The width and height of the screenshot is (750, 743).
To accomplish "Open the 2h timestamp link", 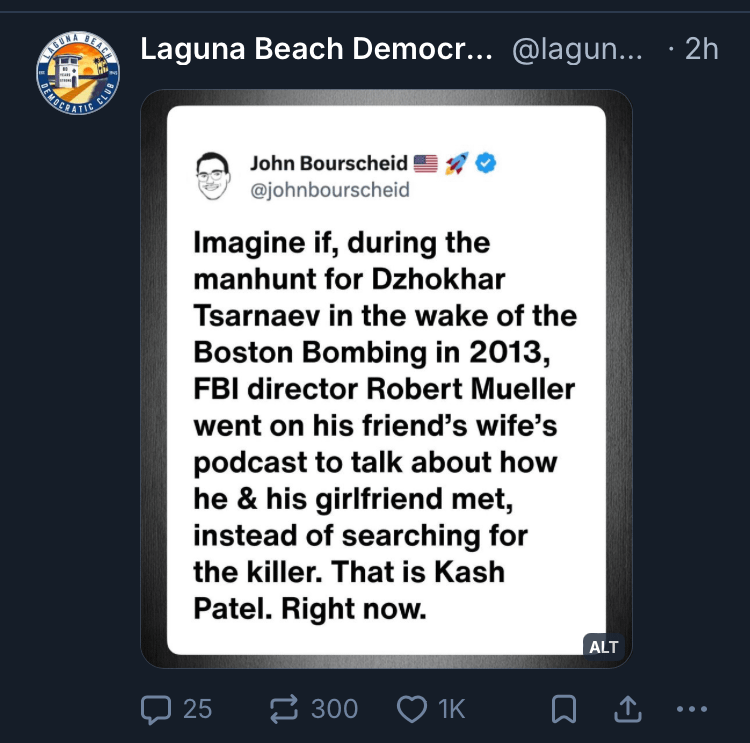I will 701,49.
